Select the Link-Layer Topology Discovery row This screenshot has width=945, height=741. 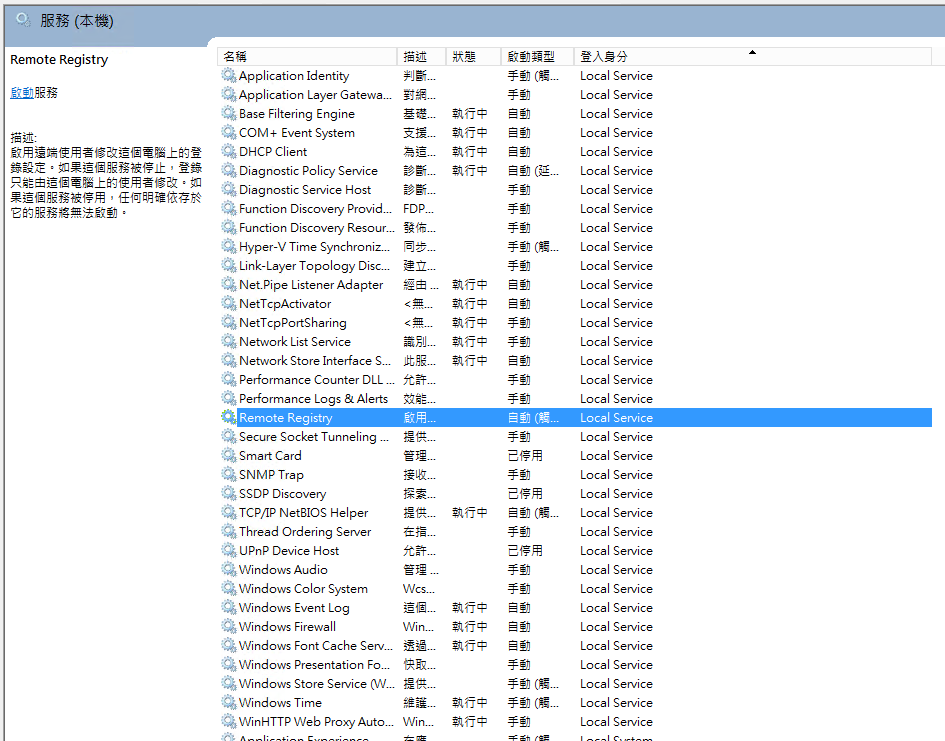click(x=575, y=266)
